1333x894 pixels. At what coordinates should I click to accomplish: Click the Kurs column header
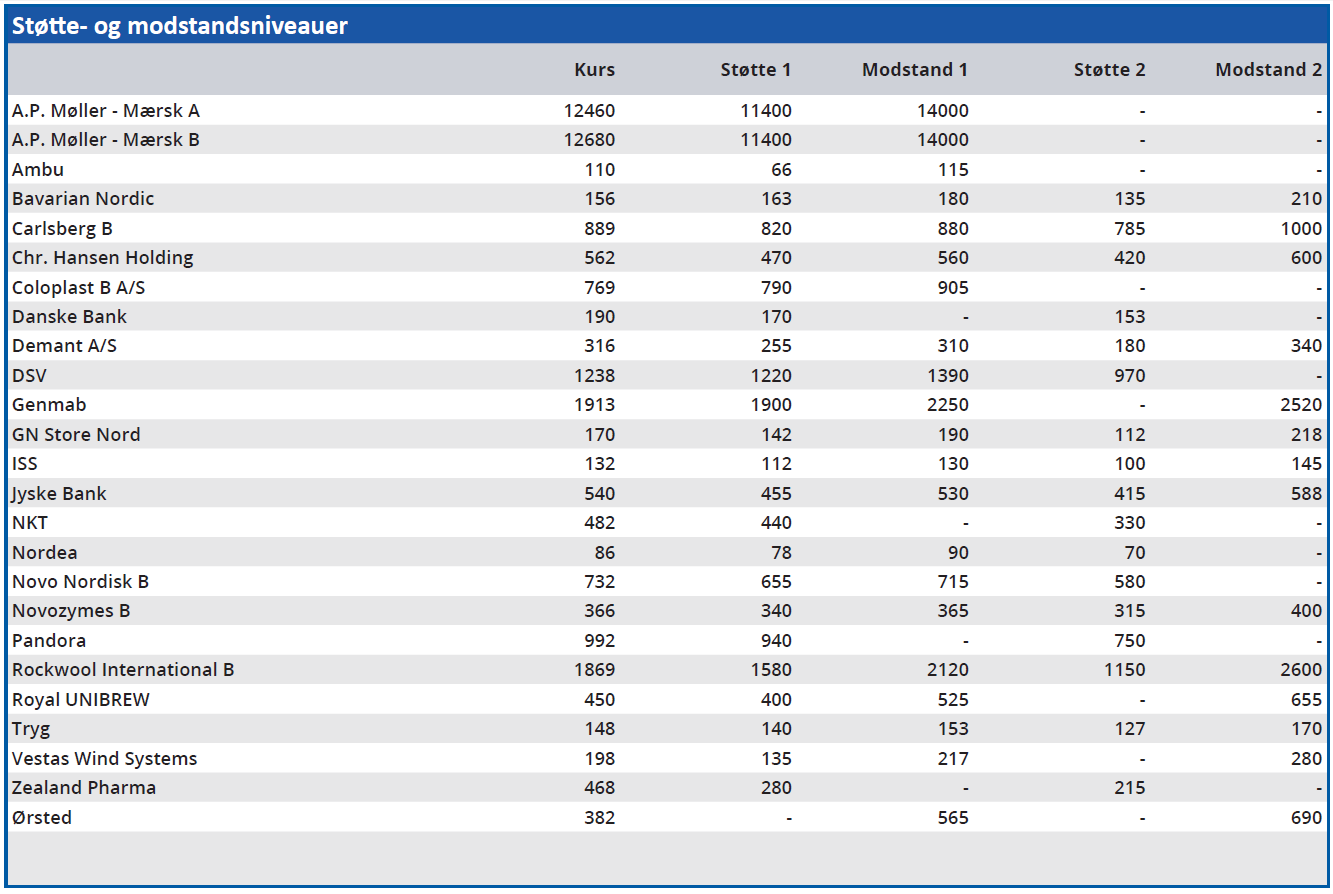point(594,70)
